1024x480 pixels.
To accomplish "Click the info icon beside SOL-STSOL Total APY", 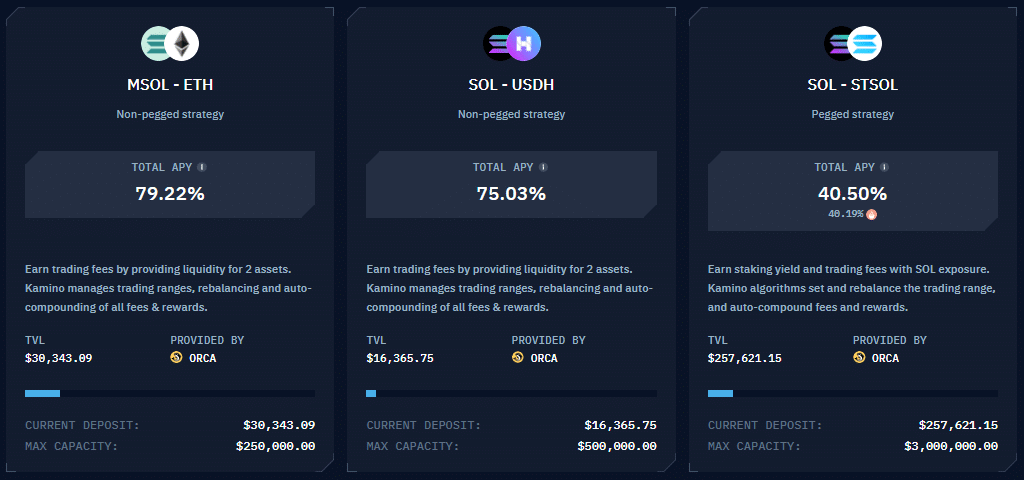I will [x=885, y=167].
